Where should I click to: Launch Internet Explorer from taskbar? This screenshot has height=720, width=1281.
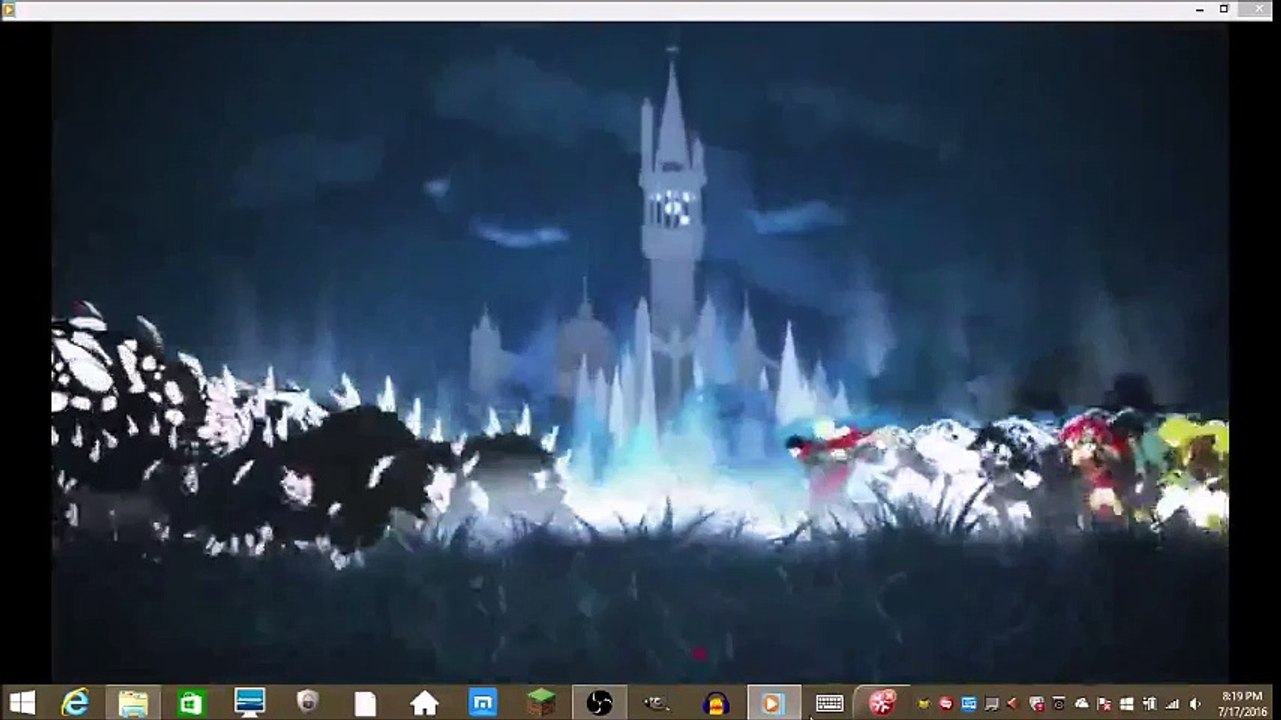75,703
